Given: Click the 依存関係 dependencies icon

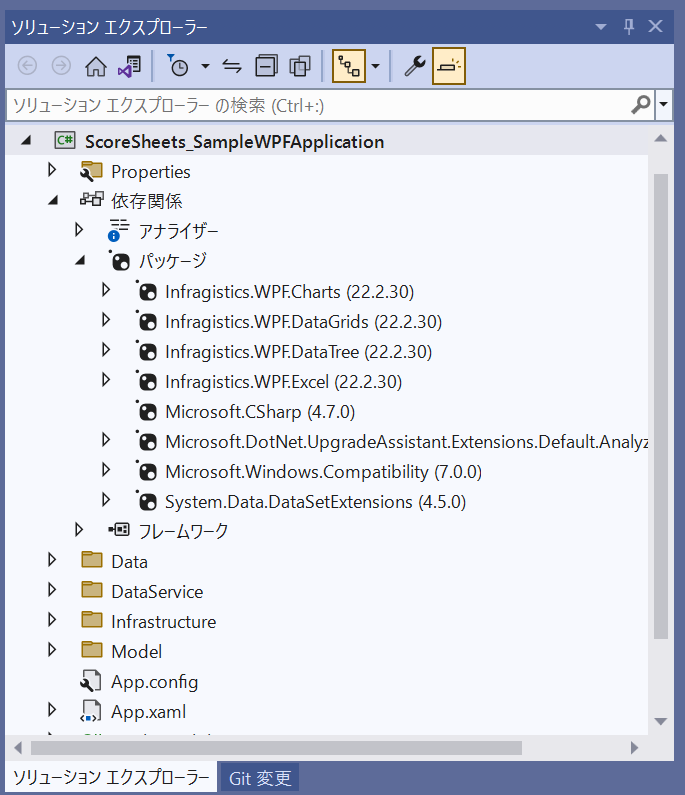Looking at the screenshot, I should [92, 199].
